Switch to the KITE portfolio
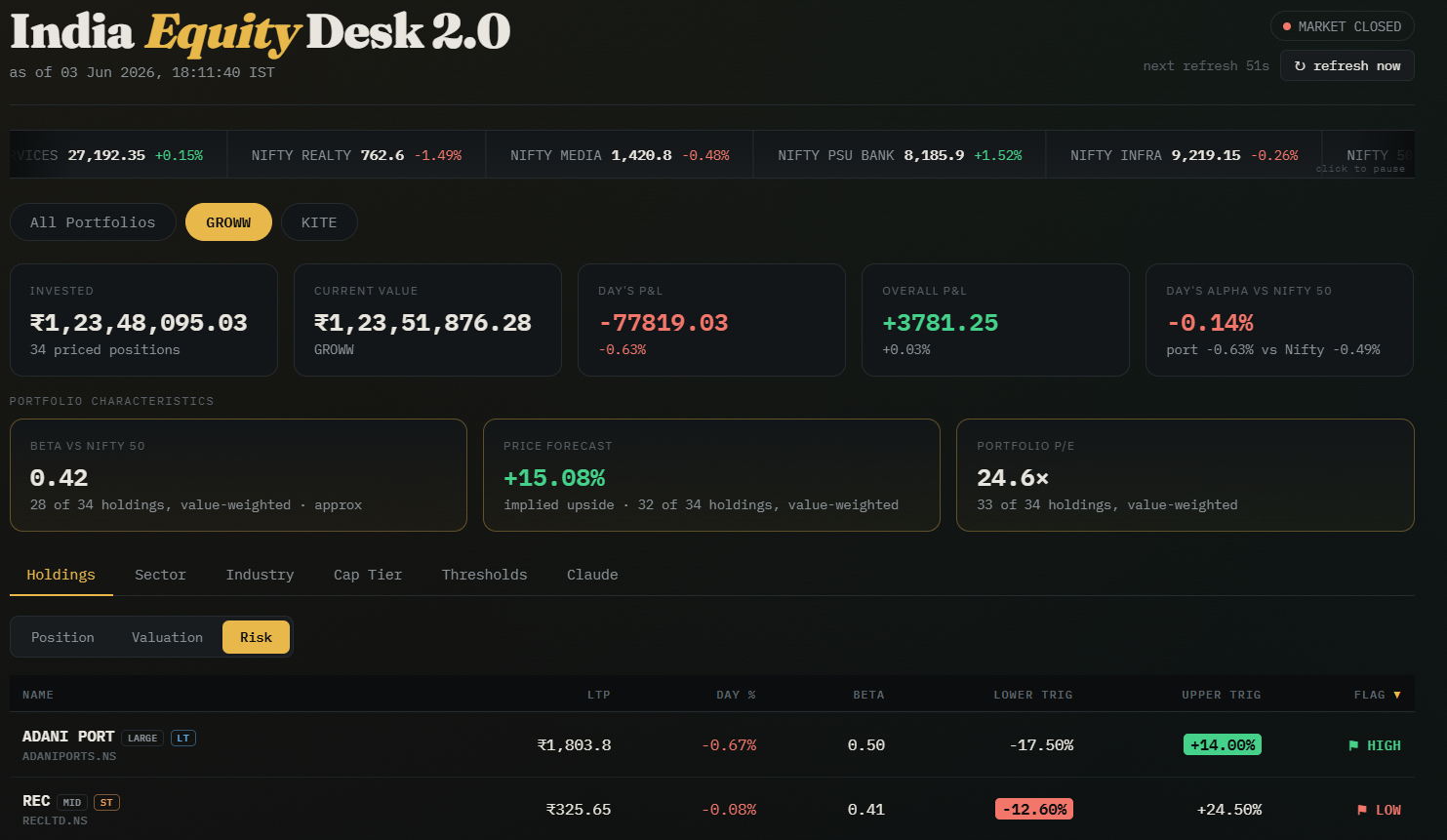The height and width of the screenshot is (840, 1447). (319, 222)
